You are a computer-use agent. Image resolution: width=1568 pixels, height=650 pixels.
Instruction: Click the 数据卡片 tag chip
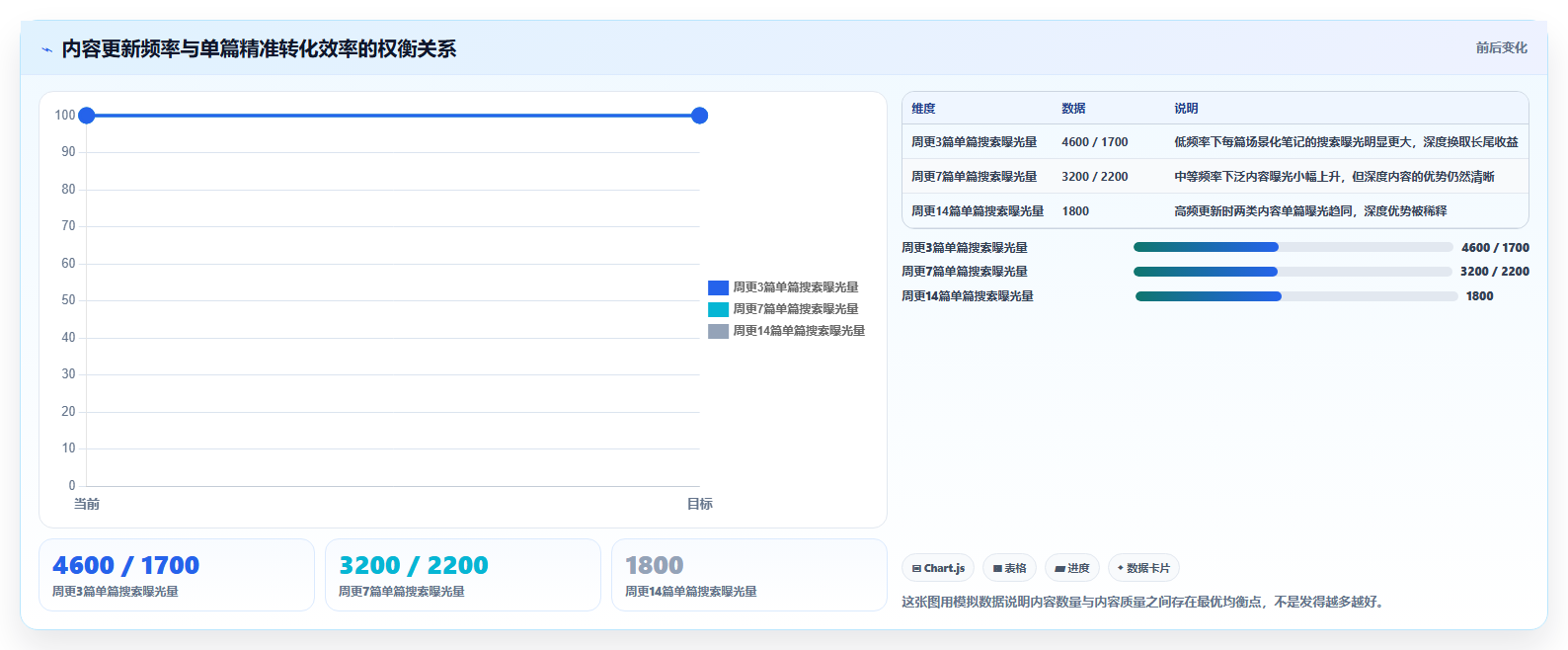pos(1143,568)
